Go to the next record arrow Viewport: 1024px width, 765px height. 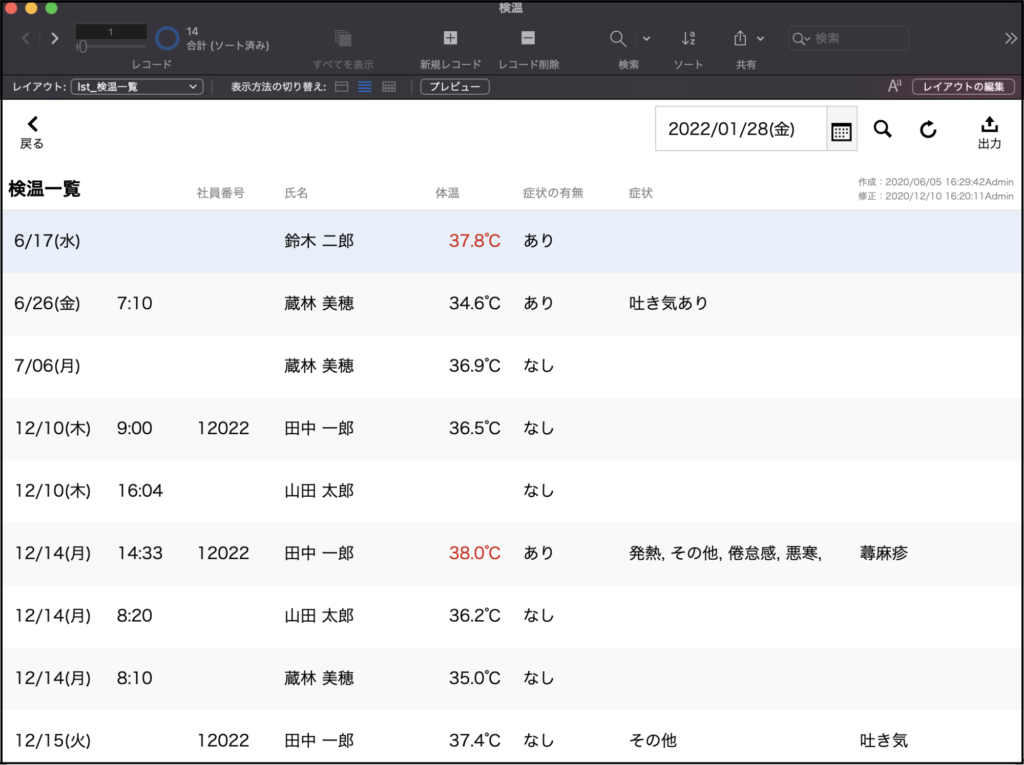[54, 39]
